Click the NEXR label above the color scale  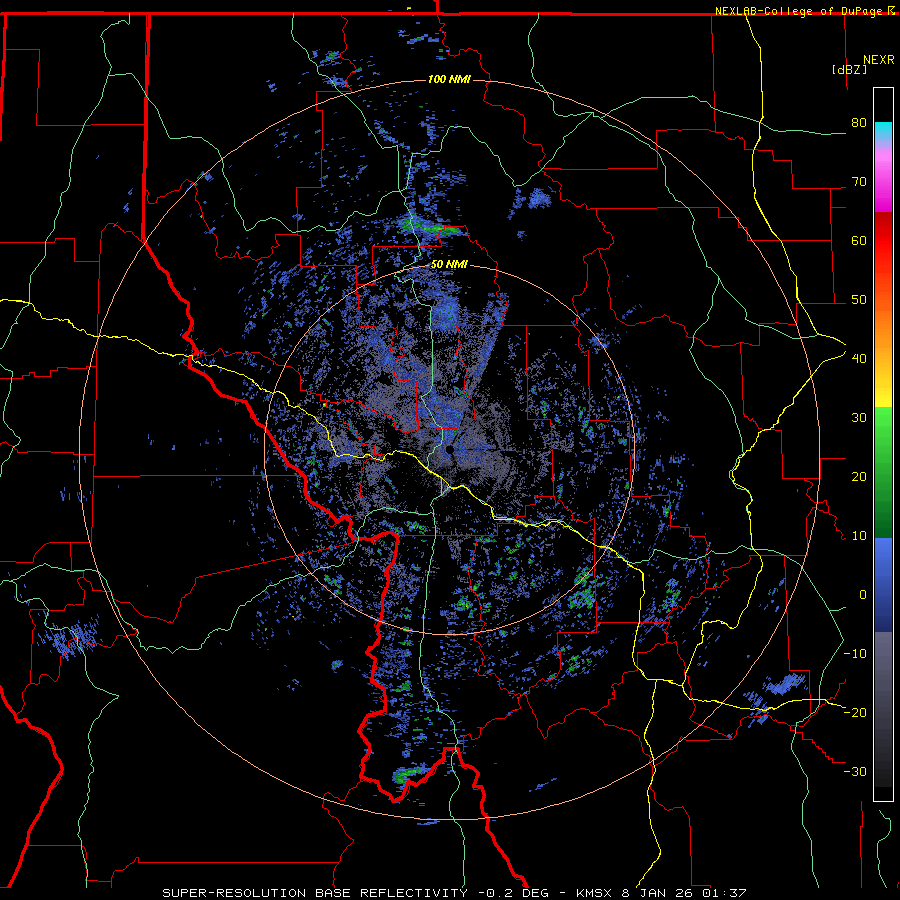pos(879,60)
